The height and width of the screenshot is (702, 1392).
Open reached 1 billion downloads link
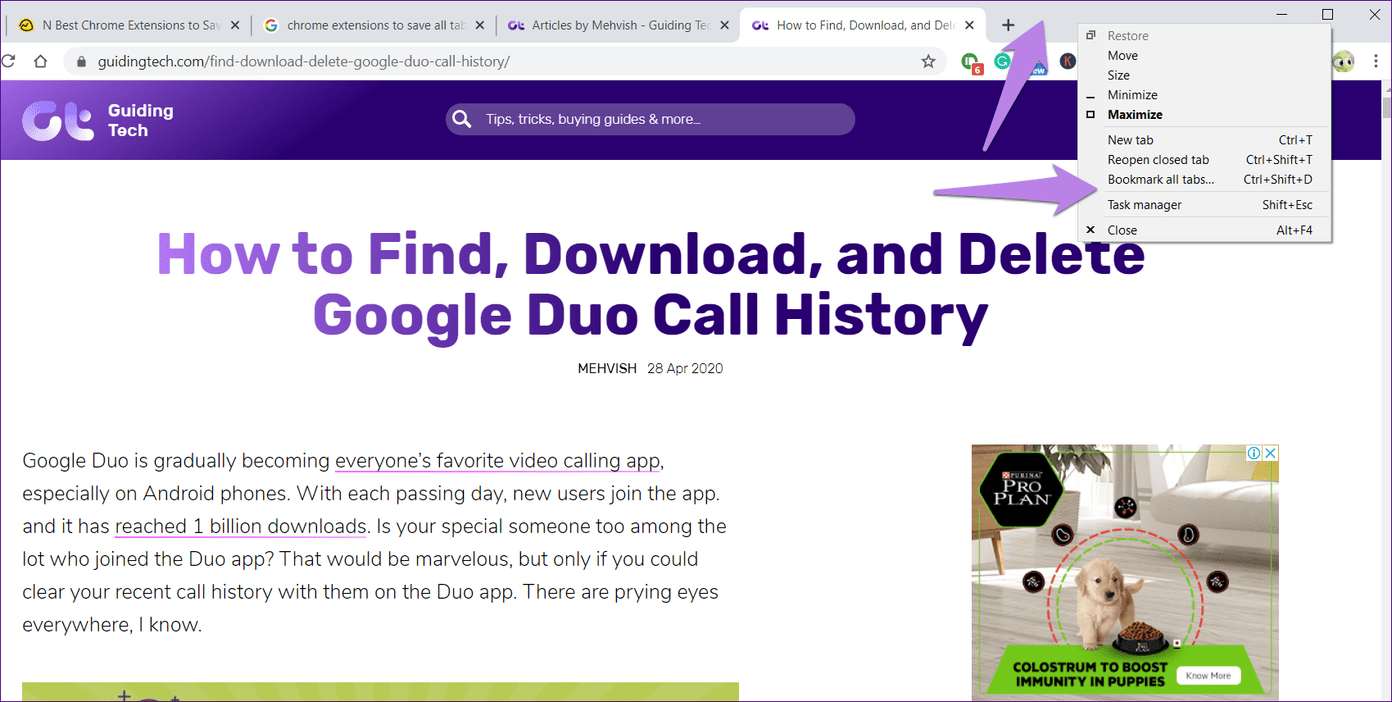click(240, 526)
